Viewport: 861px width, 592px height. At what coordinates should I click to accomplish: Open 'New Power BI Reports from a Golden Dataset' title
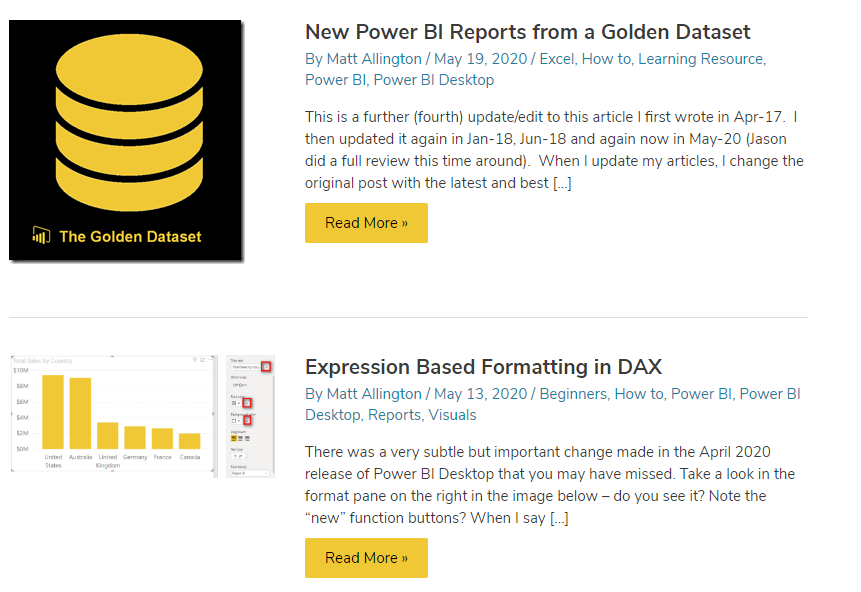527,32
